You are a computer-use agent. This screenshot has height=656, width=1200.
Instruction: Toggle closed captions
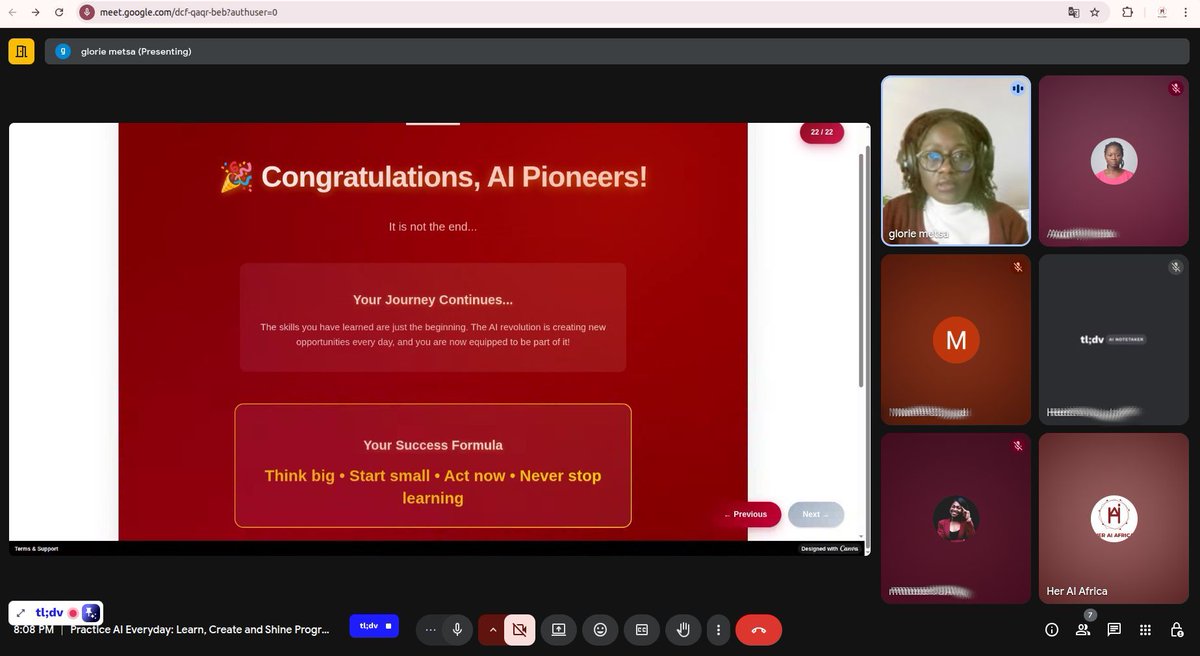click(x=642, y=630)
